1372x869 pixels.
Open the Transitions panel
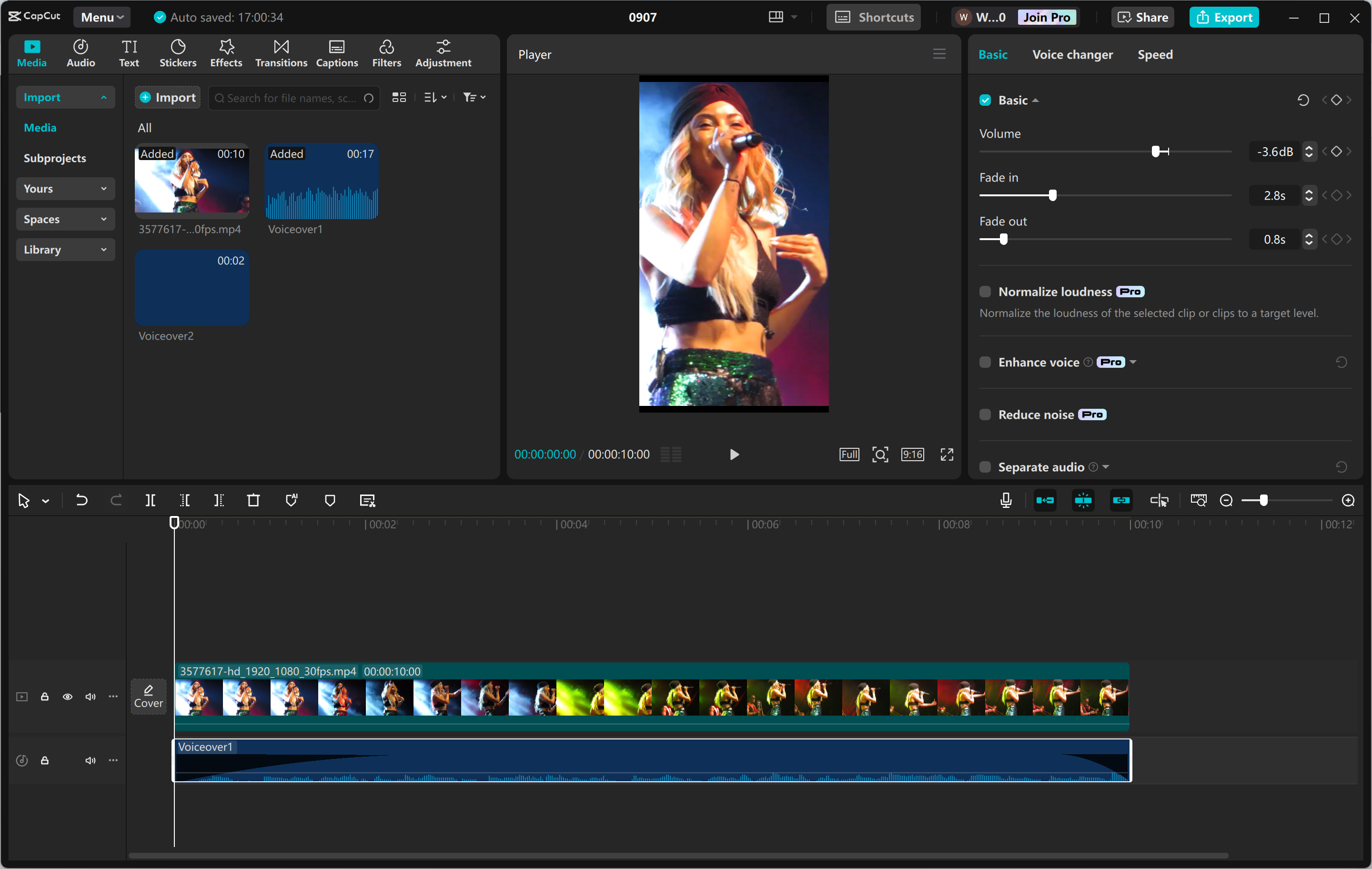tap(280, 52)
